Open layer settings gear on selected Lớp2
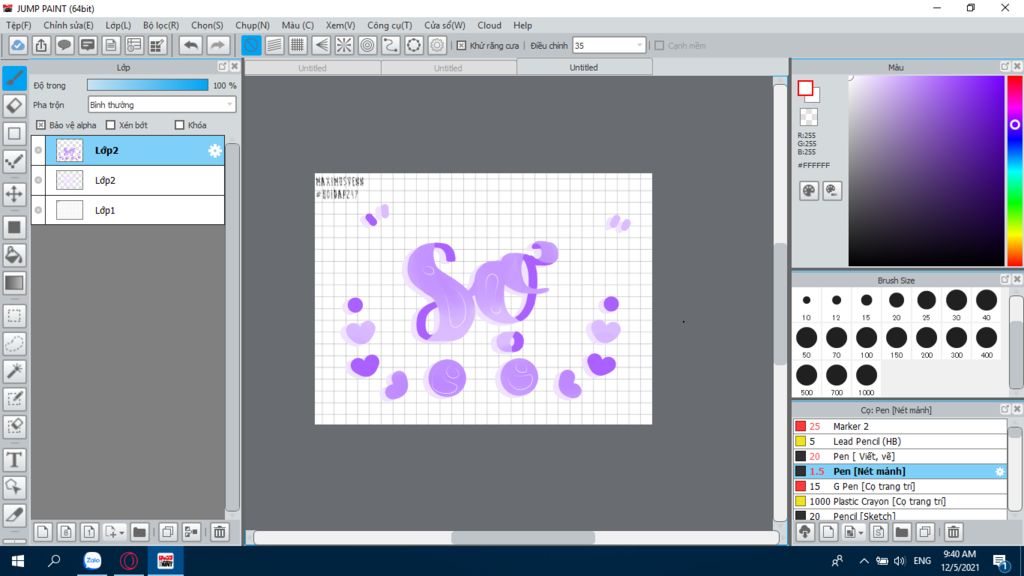The image size is (1024, 576). tap(215, 151)
